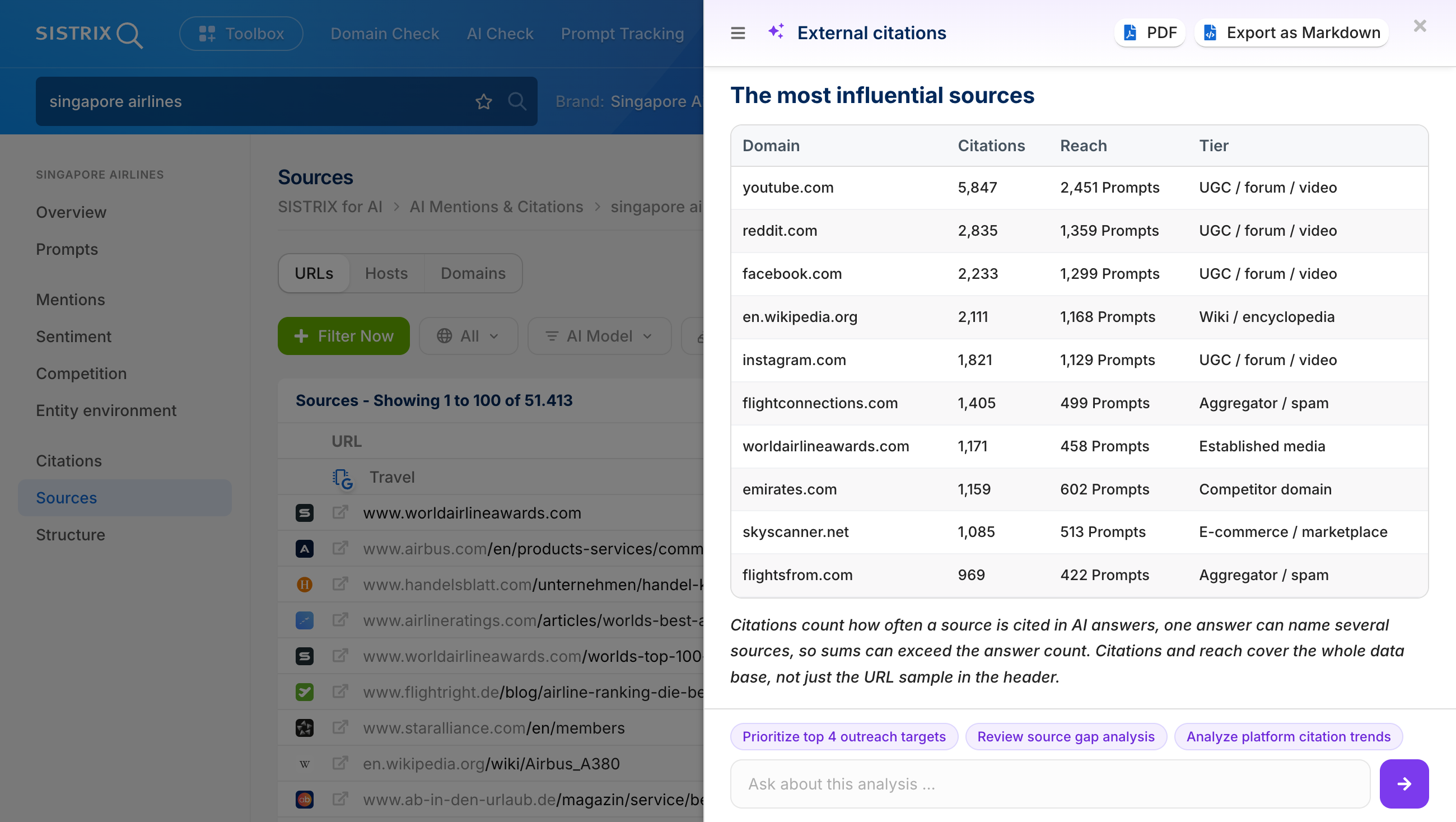This screenshot has height=822, width=1456.
Task: Open external link icon for handelsblatt.com row
Action: [x=340, y=583]
